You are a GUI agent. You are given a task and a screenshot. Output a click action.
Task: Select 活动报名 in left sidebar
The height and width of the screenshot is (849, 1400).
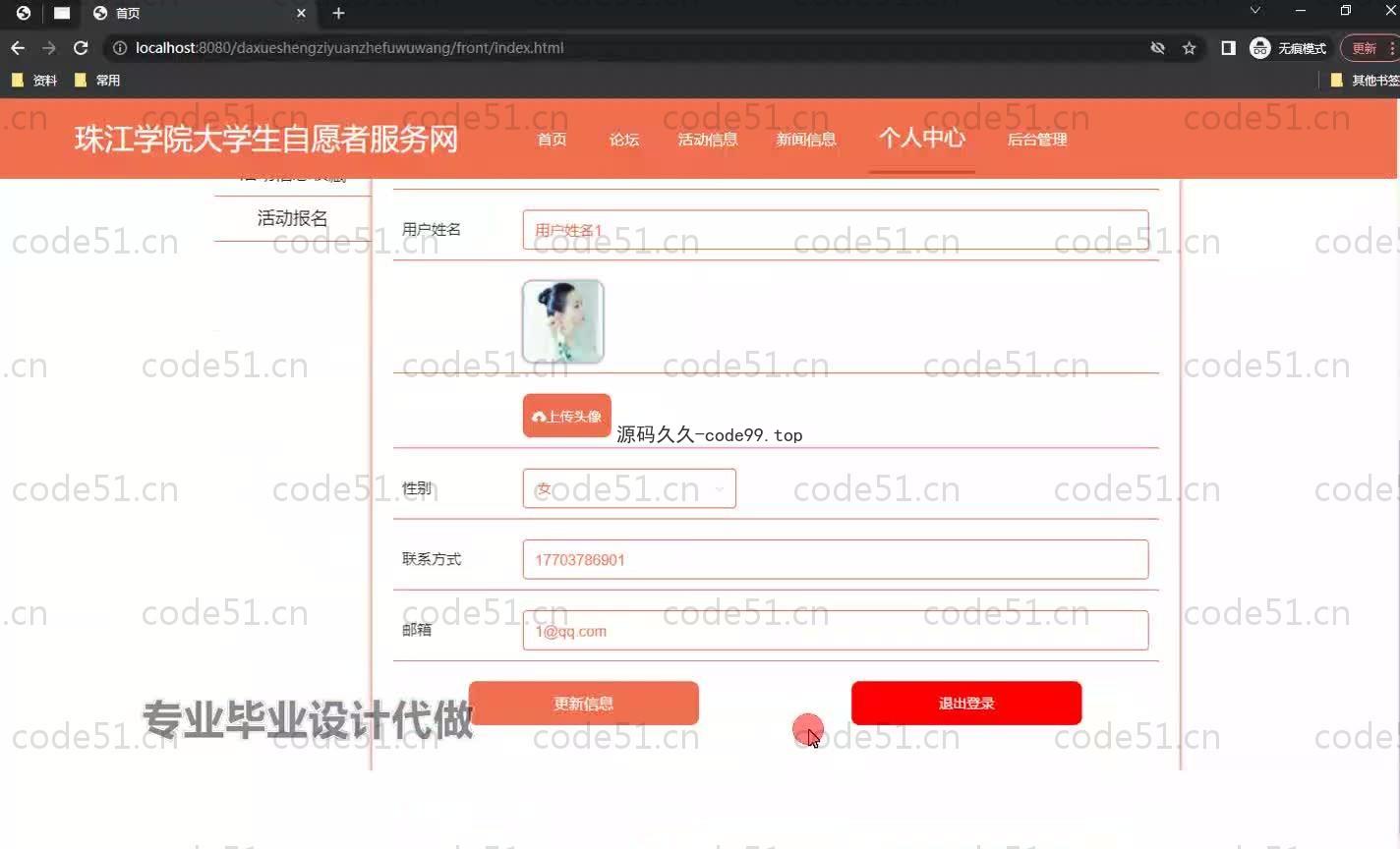292,218
